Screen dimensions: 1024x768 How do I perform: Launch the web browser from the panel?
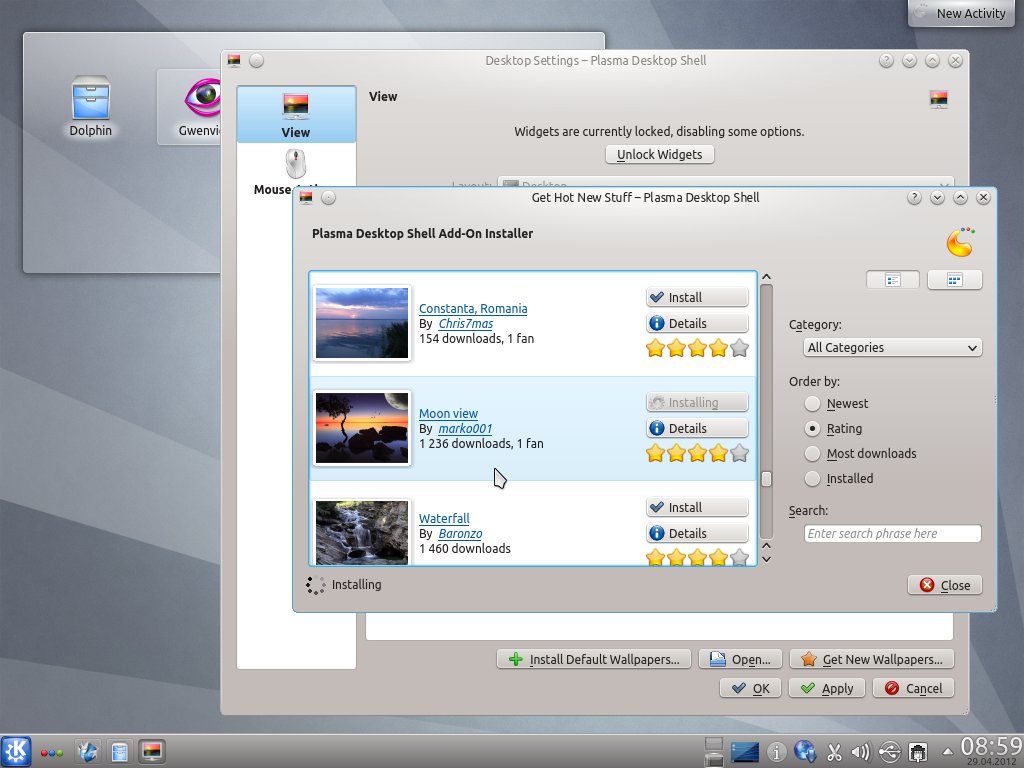click(x=88, y=752)
